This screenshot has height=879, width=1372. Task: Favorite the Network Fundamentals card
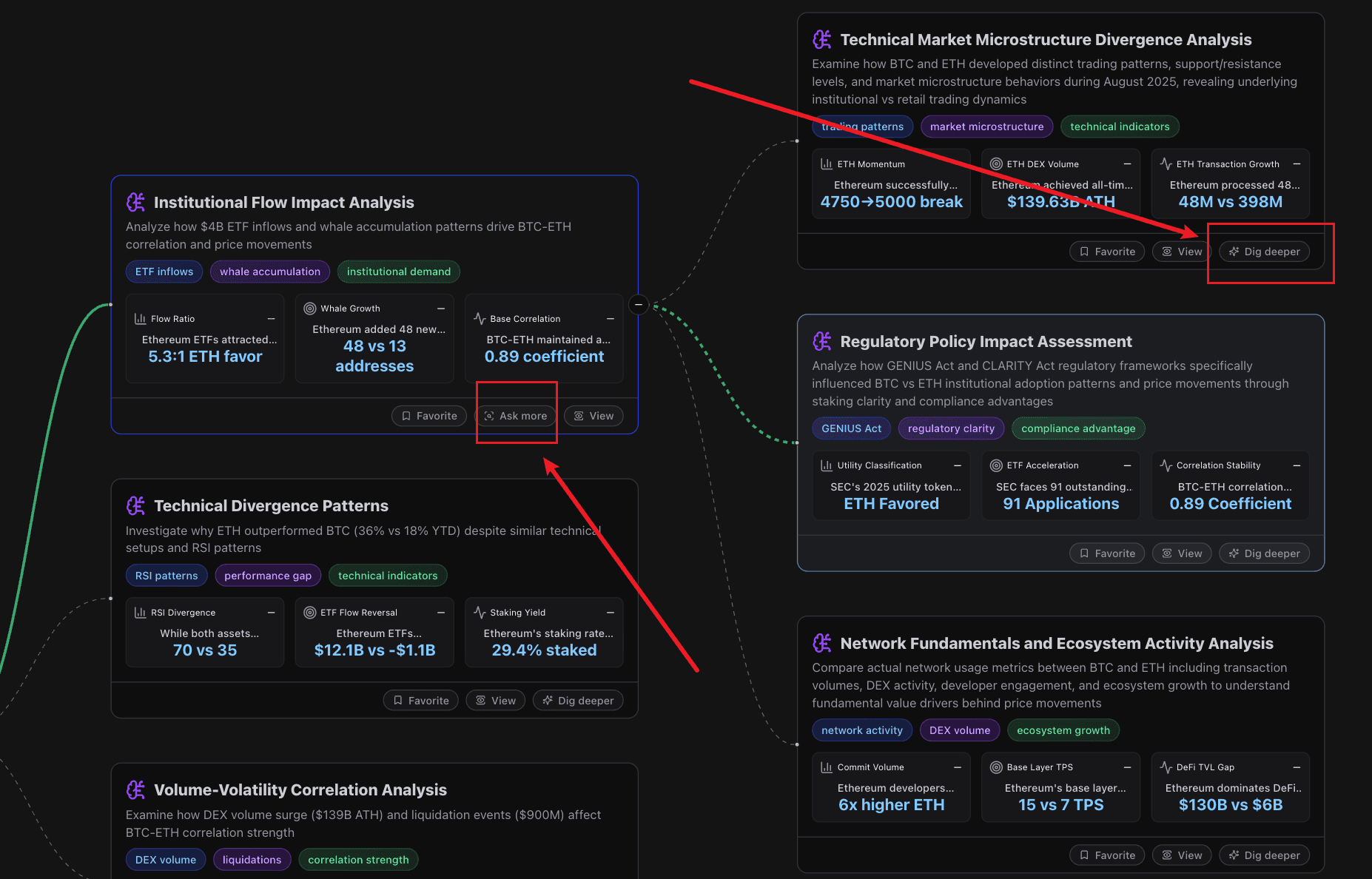coord(1107,855)
